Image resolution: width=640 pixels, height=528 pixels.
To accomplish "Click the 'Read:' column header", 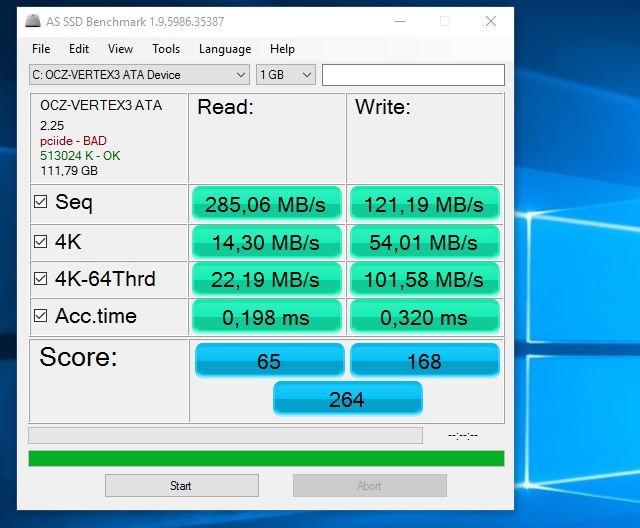I will click(225, 107).
